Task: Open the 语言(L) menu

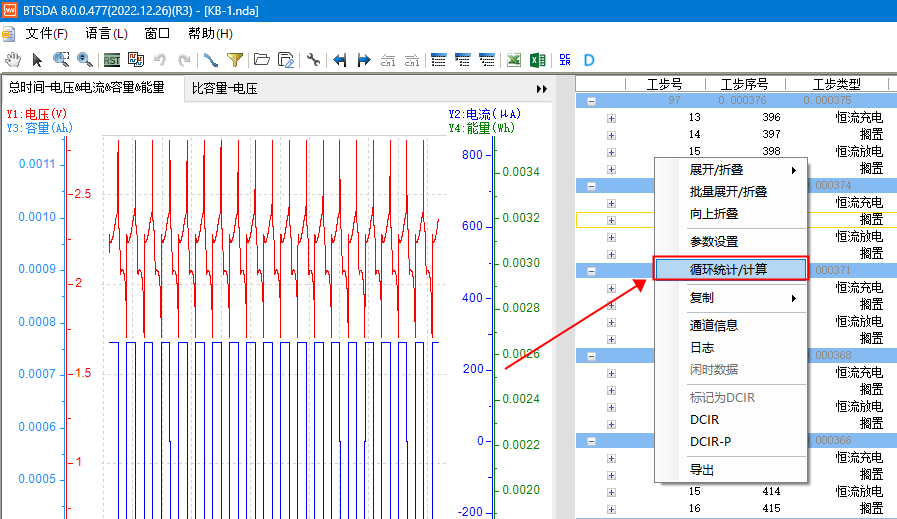Action: tap(106, 34)
